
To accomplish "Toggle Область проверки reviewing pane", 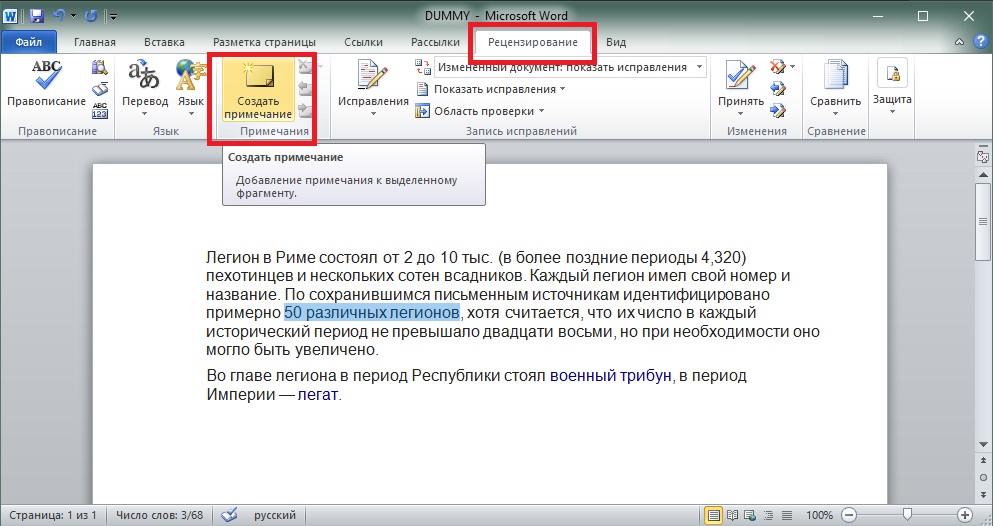I will [x=483, y=111].
